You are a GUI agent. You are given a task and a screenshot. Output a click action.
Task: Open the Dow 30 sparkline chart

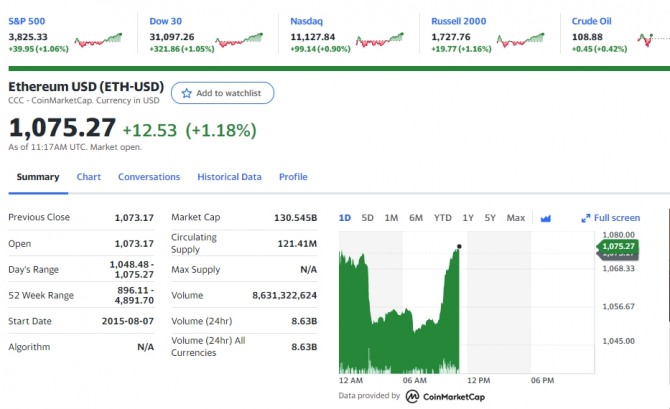[x=240, y=41]
